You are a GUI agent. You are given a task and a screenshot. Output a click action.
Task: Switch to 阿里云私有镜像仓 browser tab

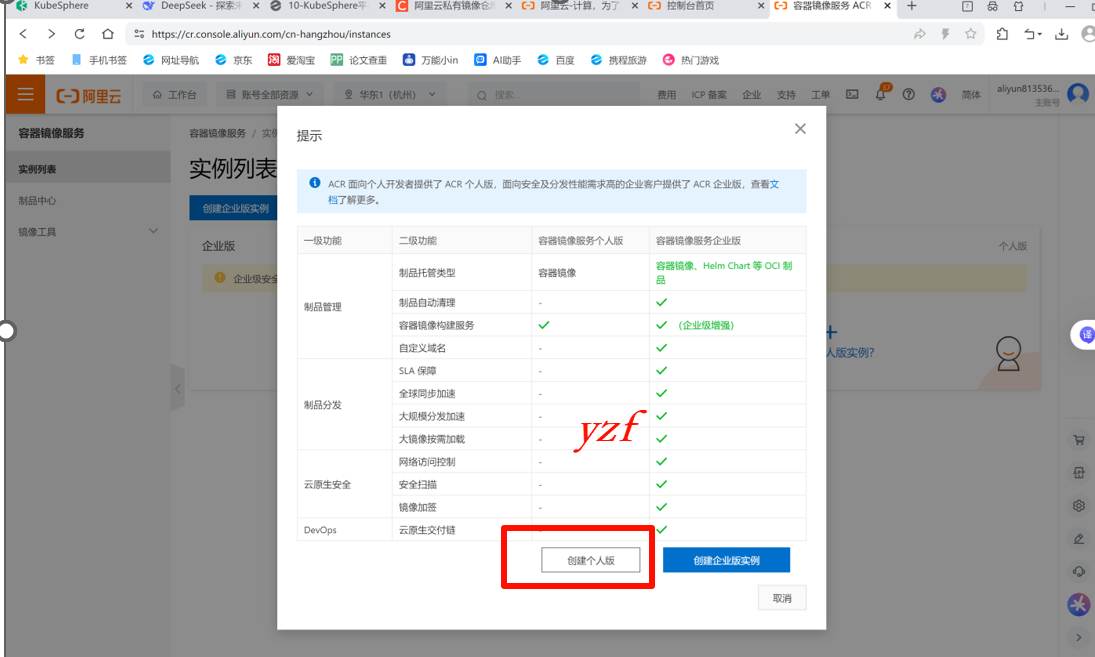click(x=454, y=6)
